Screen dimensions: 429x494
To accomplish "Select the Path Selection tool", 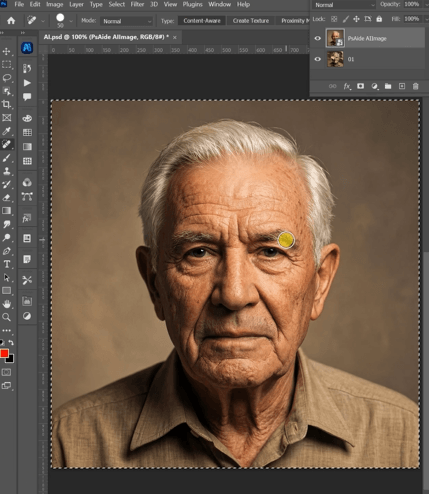I will [x=6, y=277].
